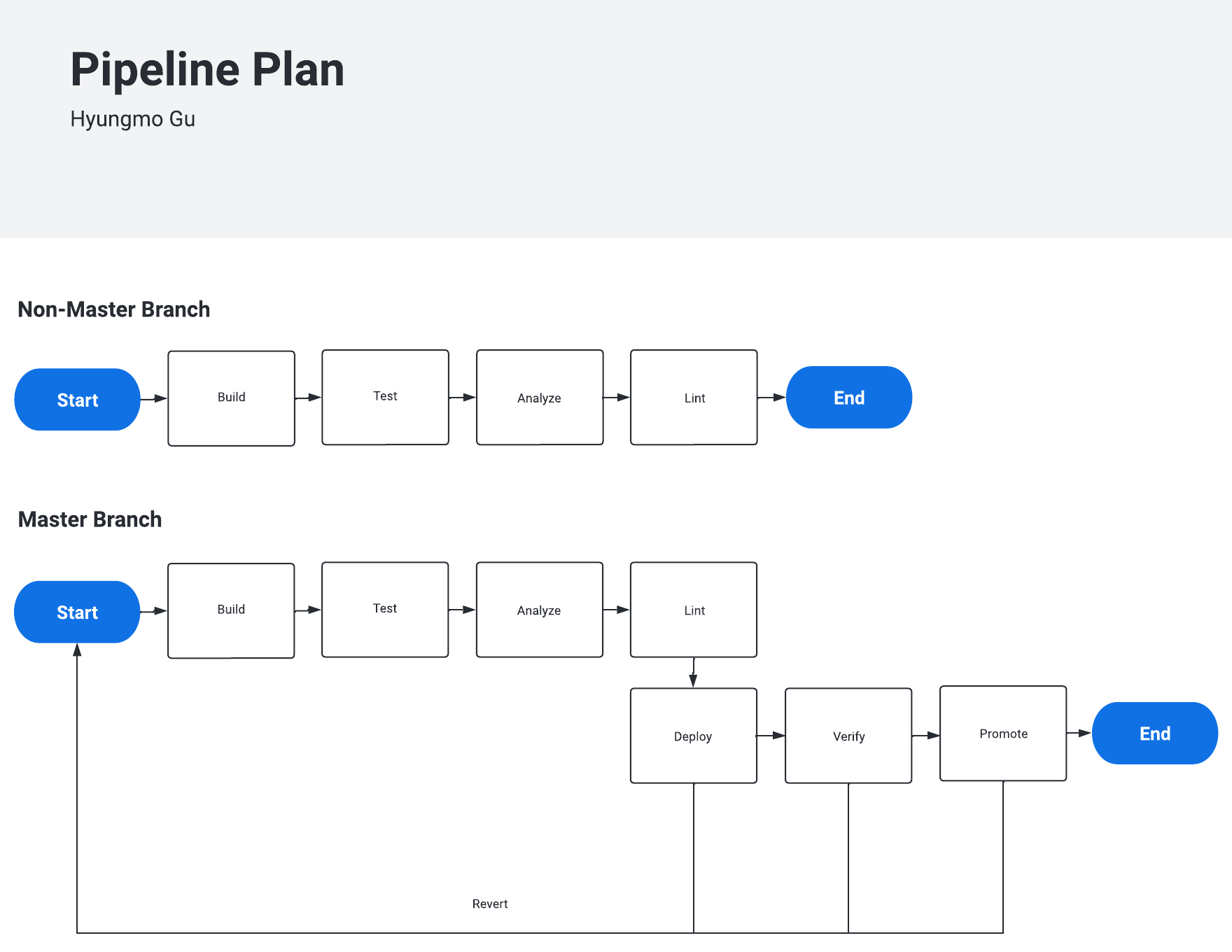Click the Lint box above Deploy

click(694, 610)
